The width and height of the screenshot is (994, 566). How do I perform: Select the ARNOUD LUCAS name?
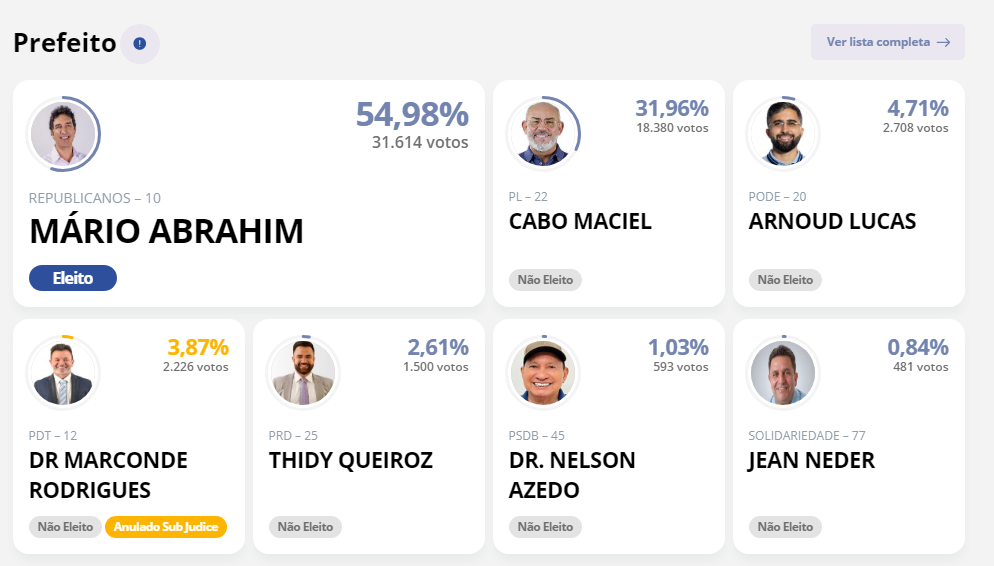click(x=832, y=221)
